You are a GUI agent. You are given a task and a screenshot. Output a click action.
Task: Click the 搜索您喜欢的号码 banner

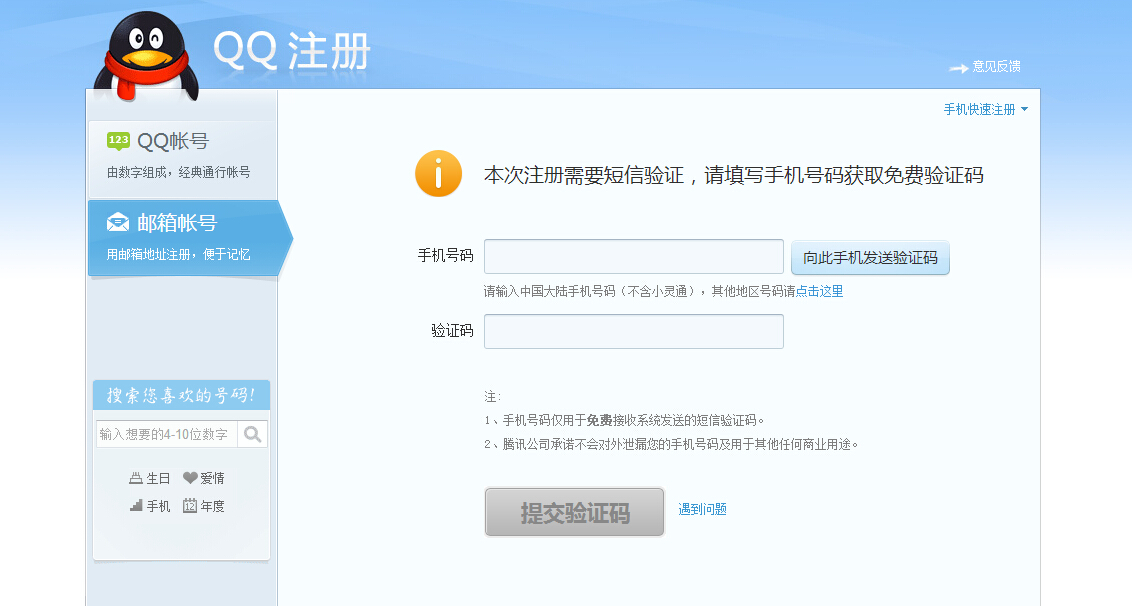pyautogui.click(x=181, y=395)
